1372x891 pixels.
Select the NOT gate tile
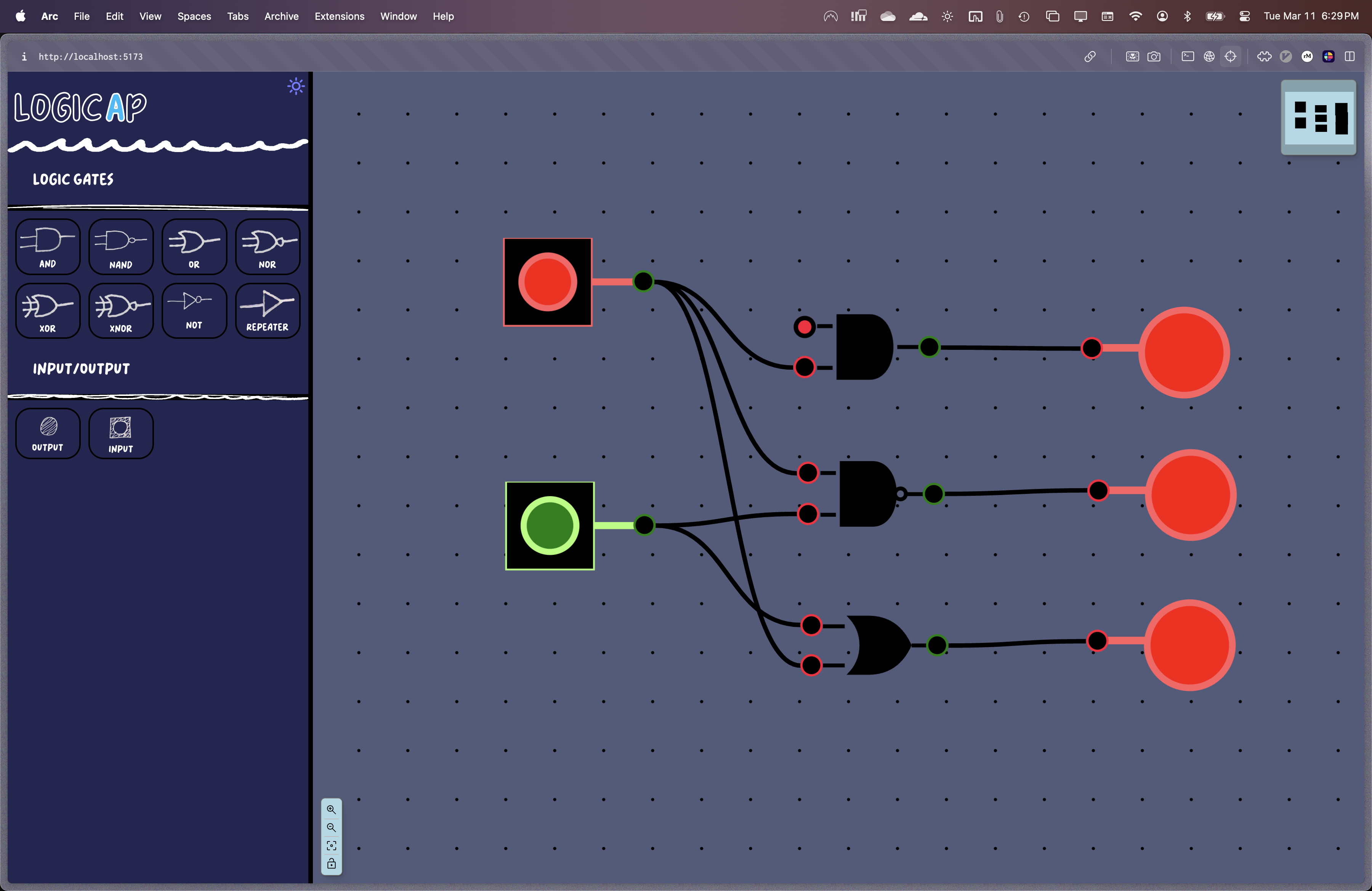(x=194, y=311)
